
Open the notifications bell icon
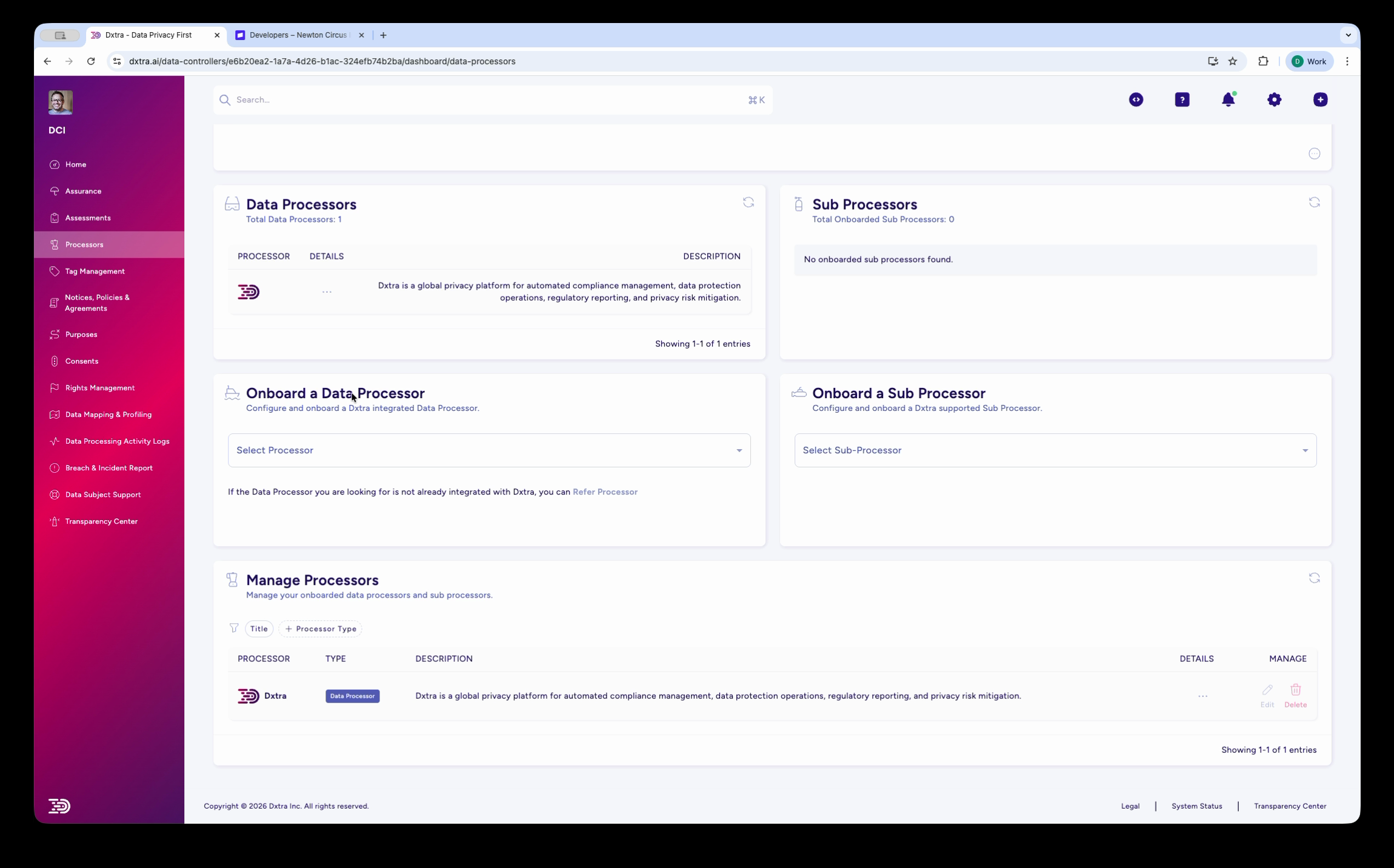click(x=1229, y=99)
